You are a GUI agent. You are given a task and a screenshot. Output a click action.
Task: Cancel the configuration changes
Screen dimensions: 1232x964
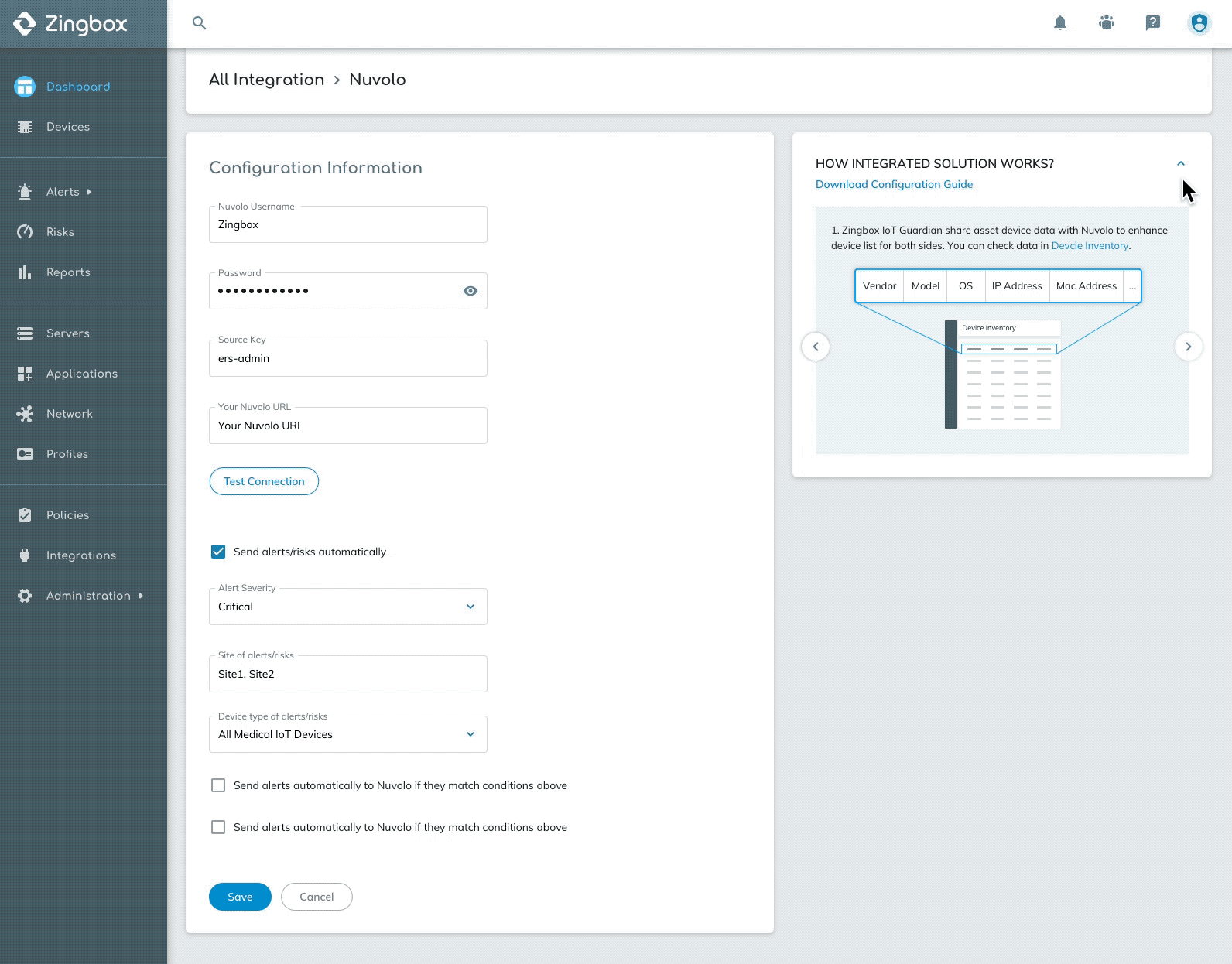[317, 897]
